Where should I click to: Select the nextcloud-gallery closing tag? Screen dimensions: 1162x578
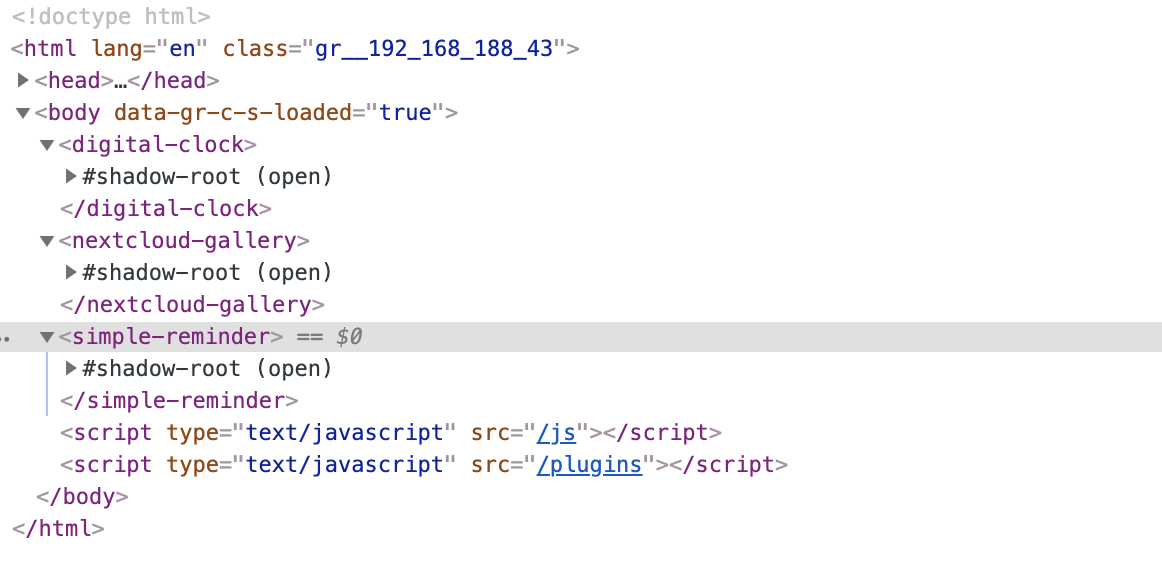192,305
